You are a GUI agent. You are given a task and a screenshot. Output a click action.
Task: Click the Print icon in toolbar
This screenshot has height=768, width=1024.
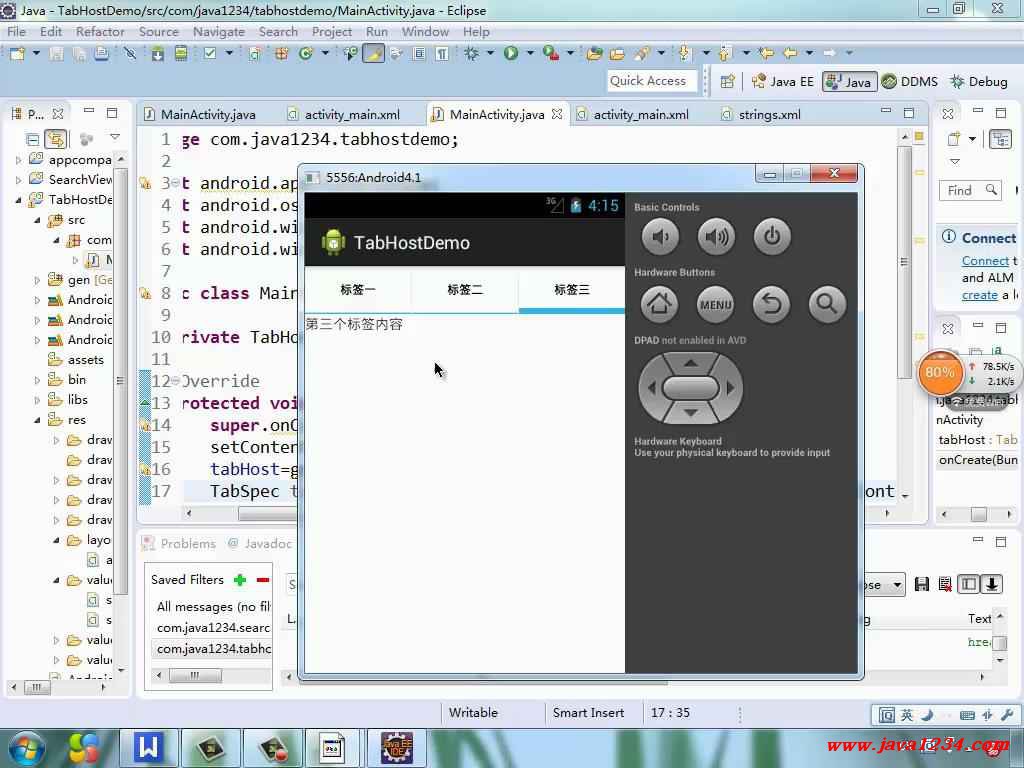pyautogui.click(x=101, y=53)
